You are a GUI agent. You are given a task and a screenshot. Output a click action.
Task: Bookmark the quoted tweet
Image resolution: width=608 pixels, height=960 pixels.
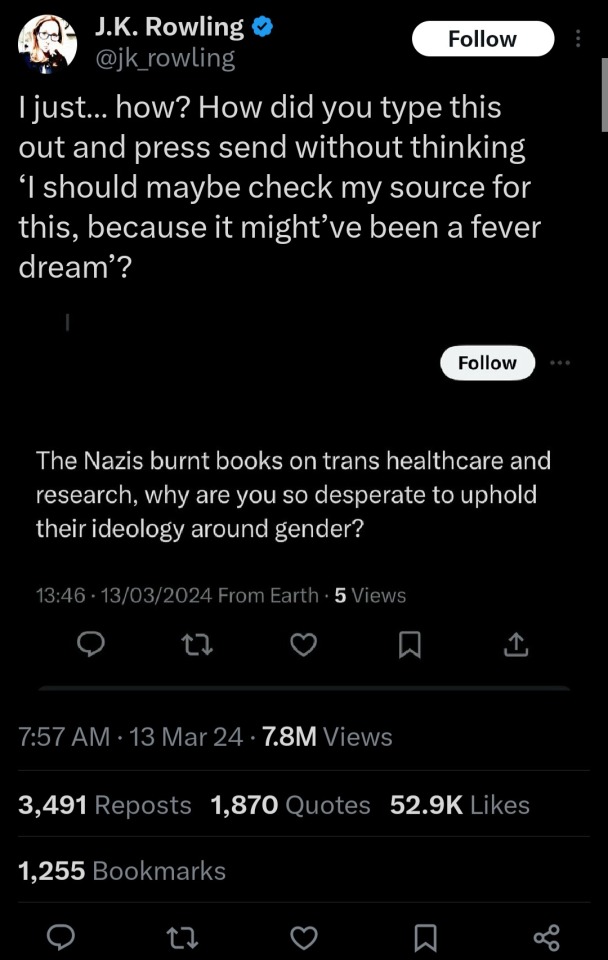pos(409,647)
